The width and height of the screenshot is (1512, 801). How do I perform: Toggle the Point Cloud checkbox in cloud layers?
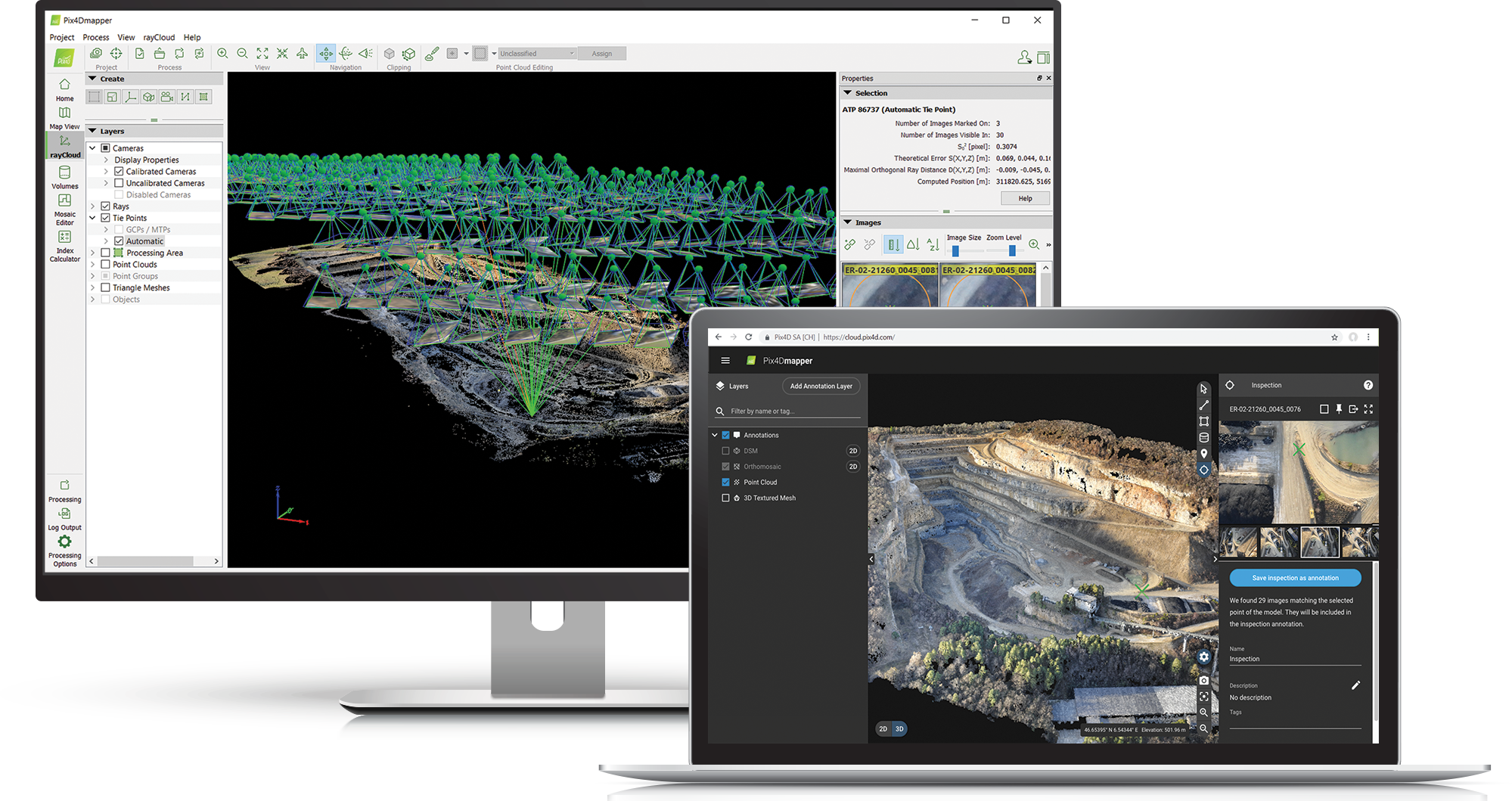725,482
